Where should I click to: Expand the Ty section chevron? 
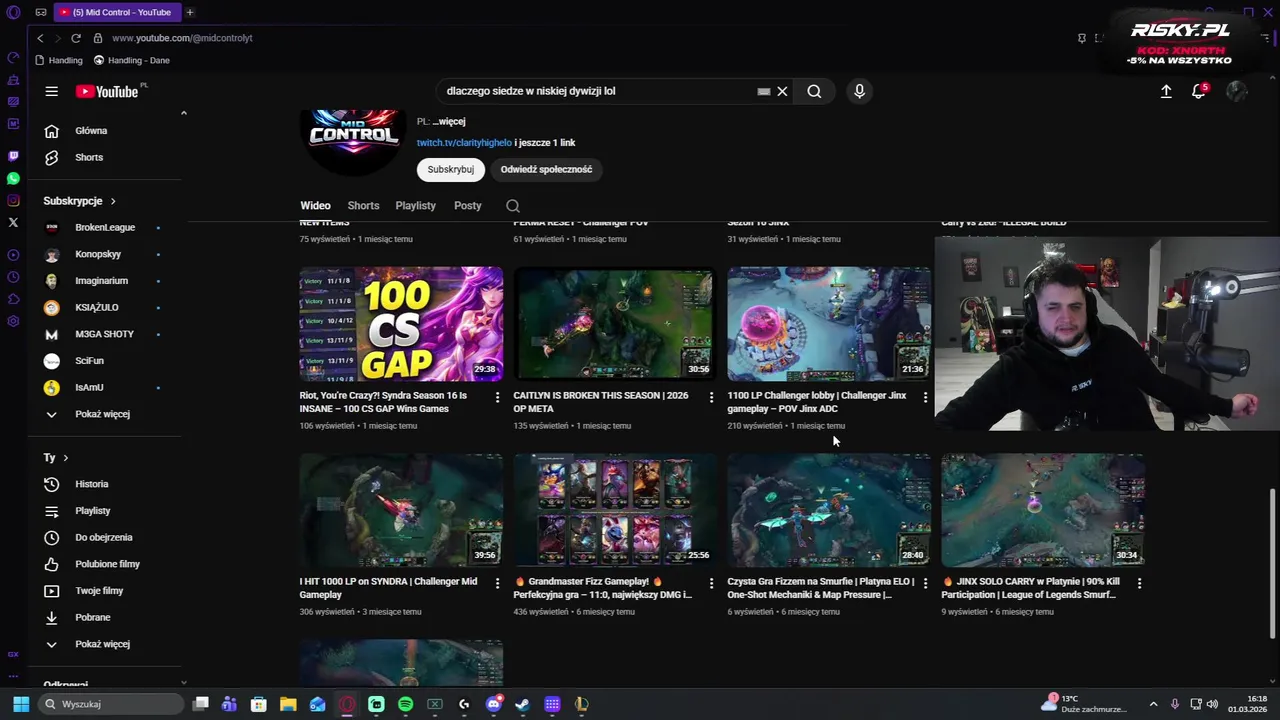66,458
